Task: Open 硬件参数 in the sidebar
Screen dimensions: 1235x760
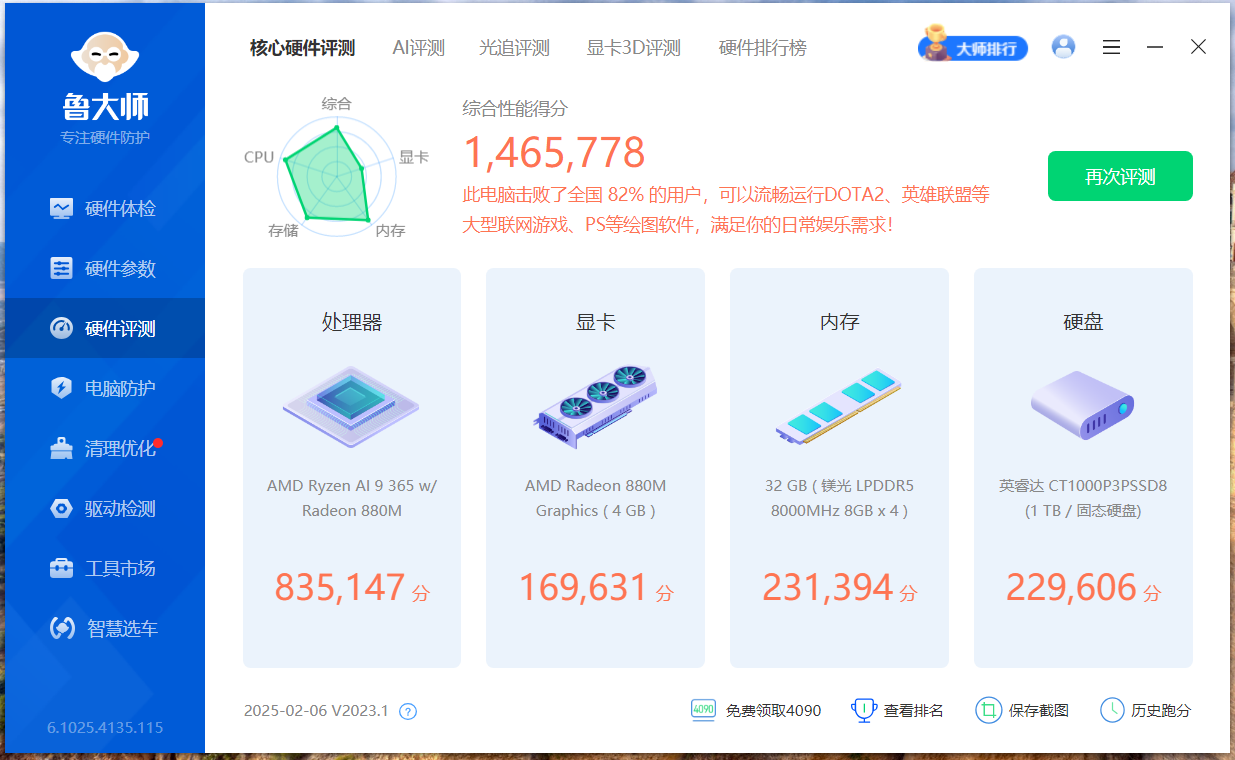Action: click(104, 268)
